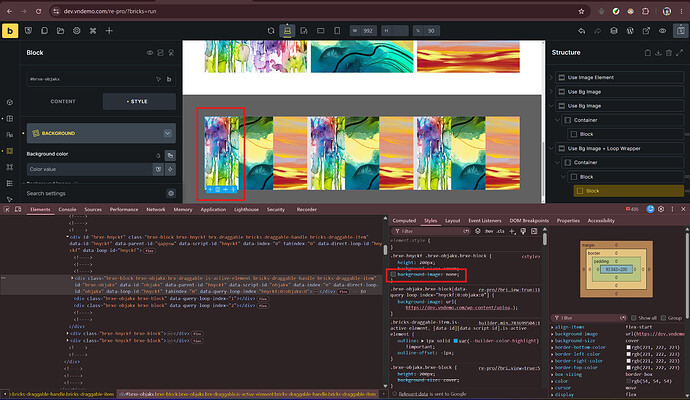Screen dimensions: 690x400
Task: Open the WordPress dashboard icon
Action: [630, 31]
